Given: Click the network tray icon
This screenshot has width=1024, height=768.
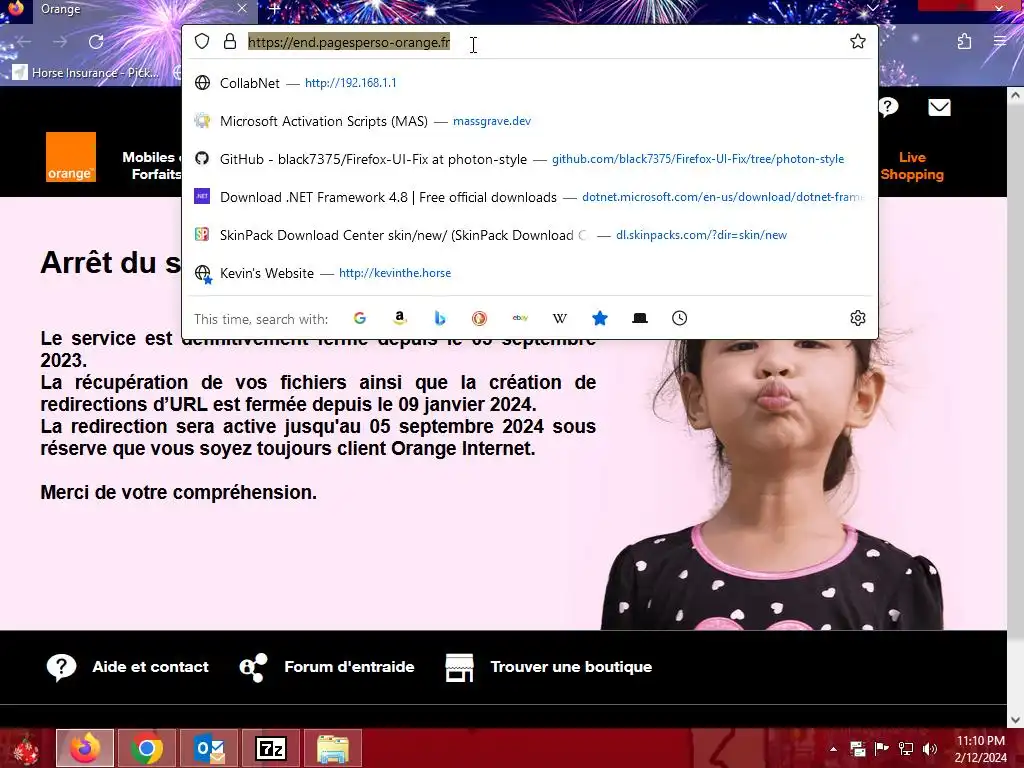Looking at the screenshot, I should tap(906, 749).
